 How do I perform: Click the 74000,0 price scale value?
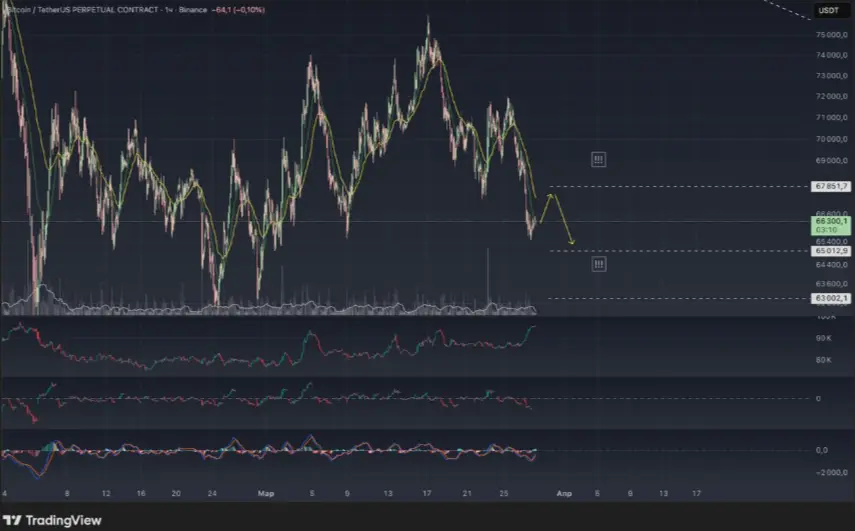(x=832, y=55)
